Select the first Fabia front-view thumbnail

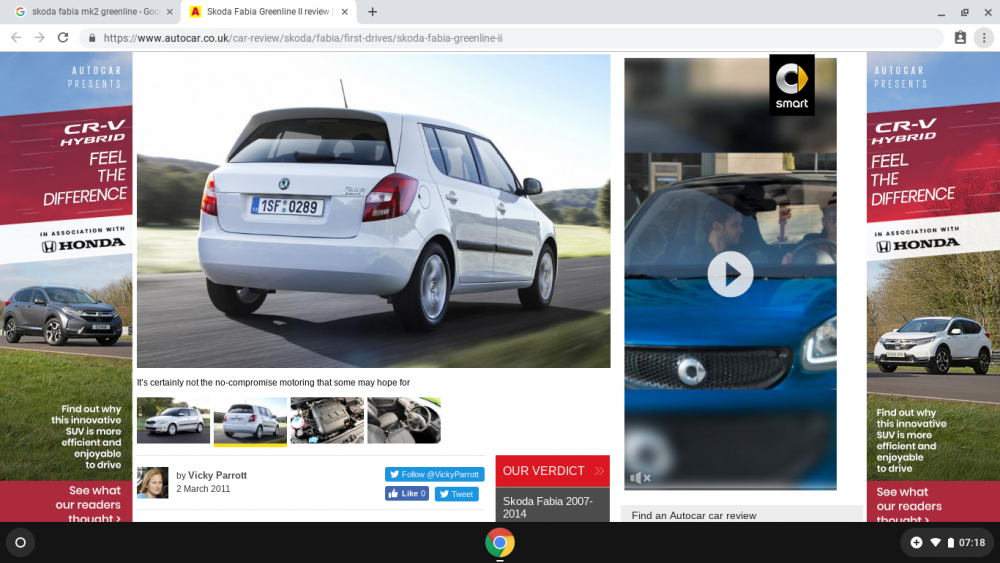(173, 420)
